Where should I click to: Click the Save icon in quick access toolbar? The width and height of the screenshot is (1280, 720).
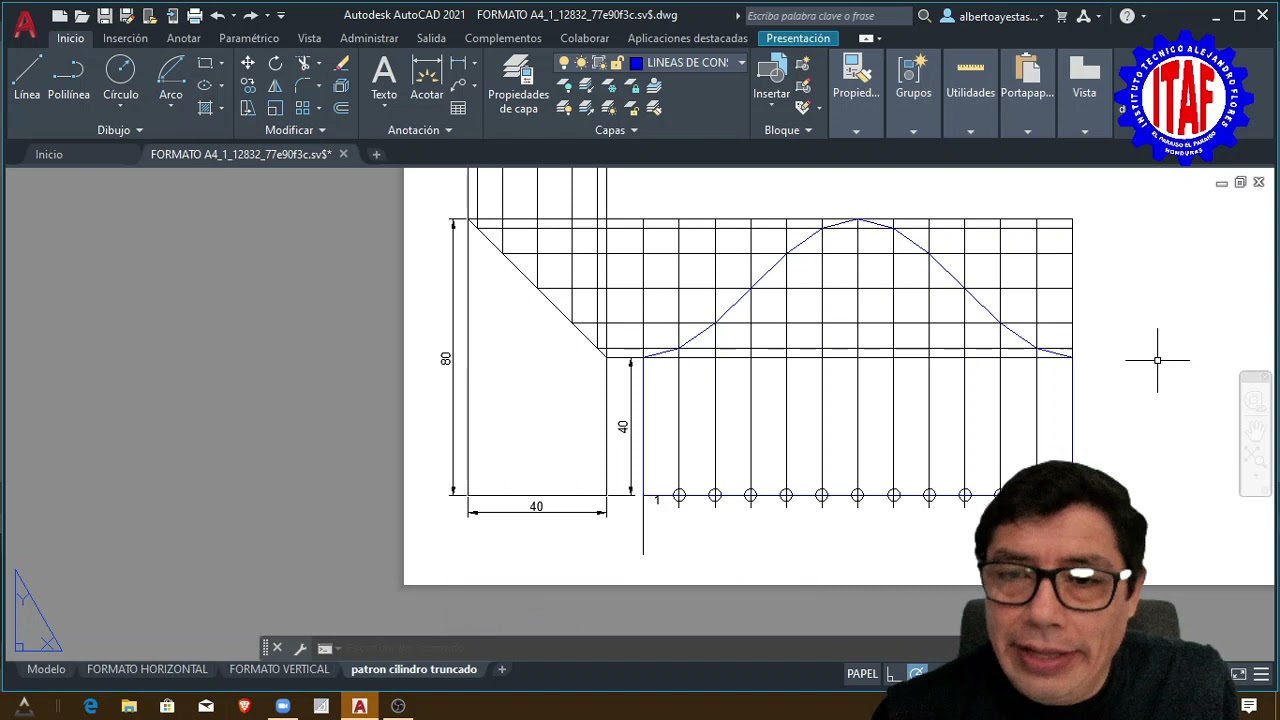tap(104, 16)
